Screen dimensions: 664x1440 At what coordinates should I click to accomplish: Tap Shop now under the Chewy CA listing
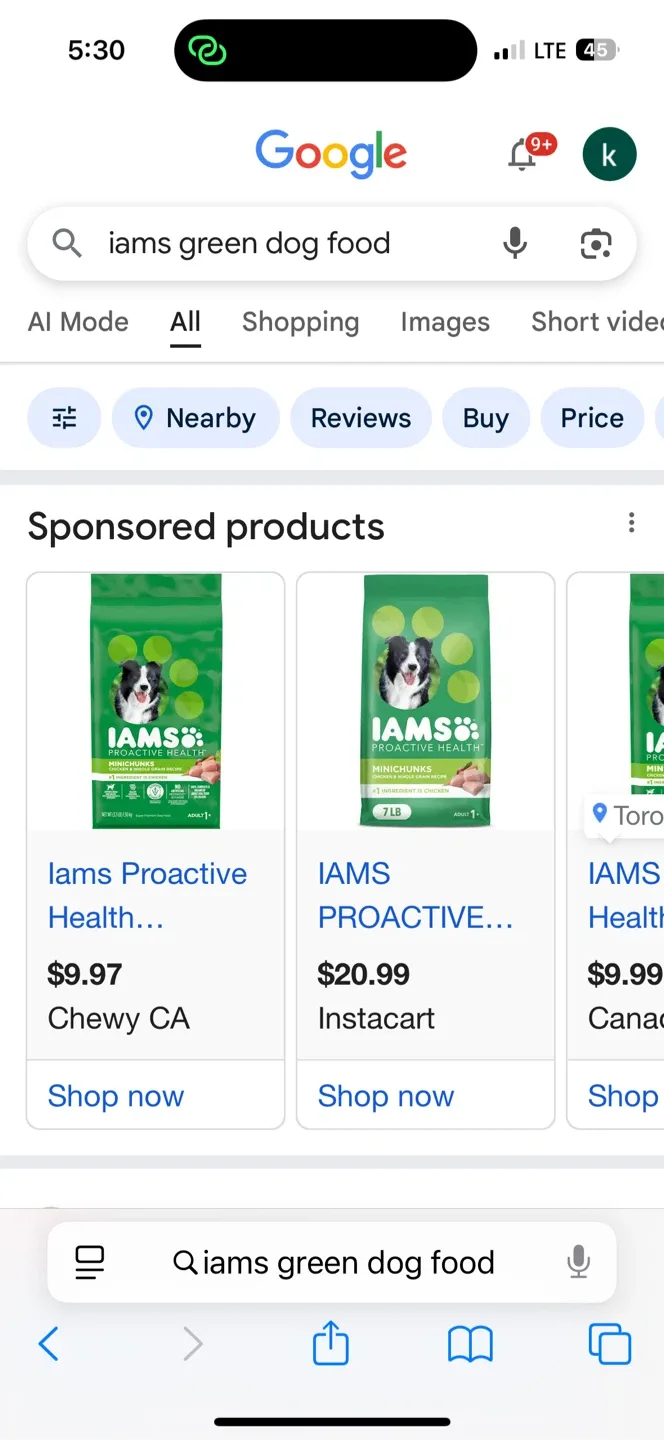click(x=115, y=1096)
